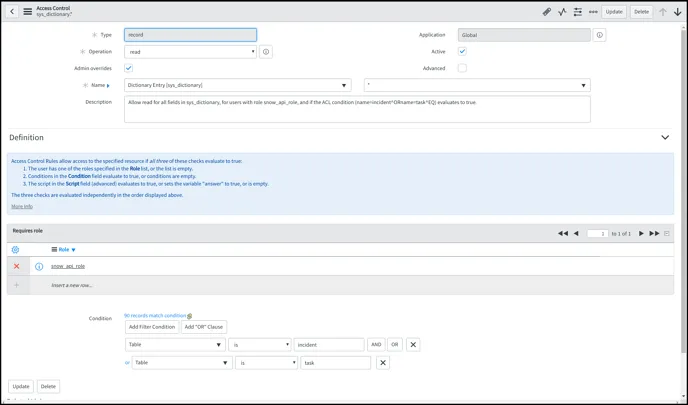
Task: Click the gear icon in Requires role list
Action: (x=15, y=250)
